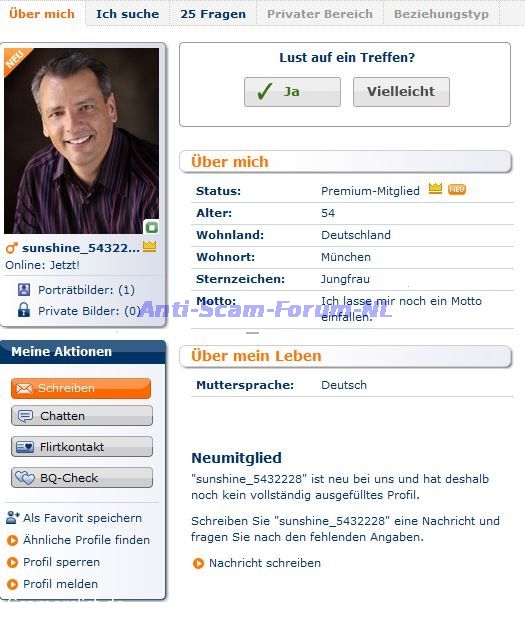Click the orange arrow beside Nachricht schreiben
Image resolution: width=525 pixels, height=617 pixels.
(x=198, y=563)
